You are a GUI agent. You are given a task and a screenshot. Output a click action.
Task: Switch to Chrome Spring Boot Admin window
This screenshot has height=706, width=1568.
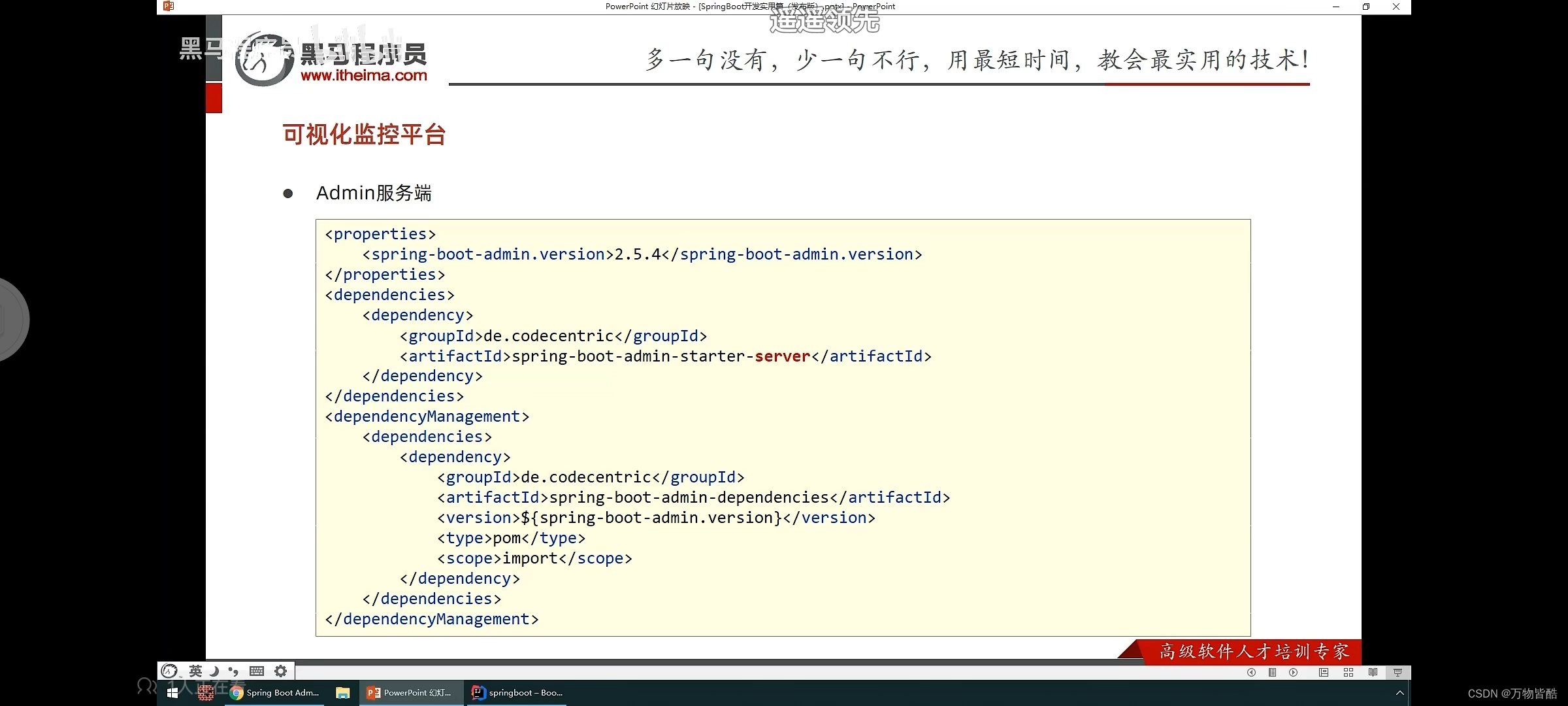[275, 693]
